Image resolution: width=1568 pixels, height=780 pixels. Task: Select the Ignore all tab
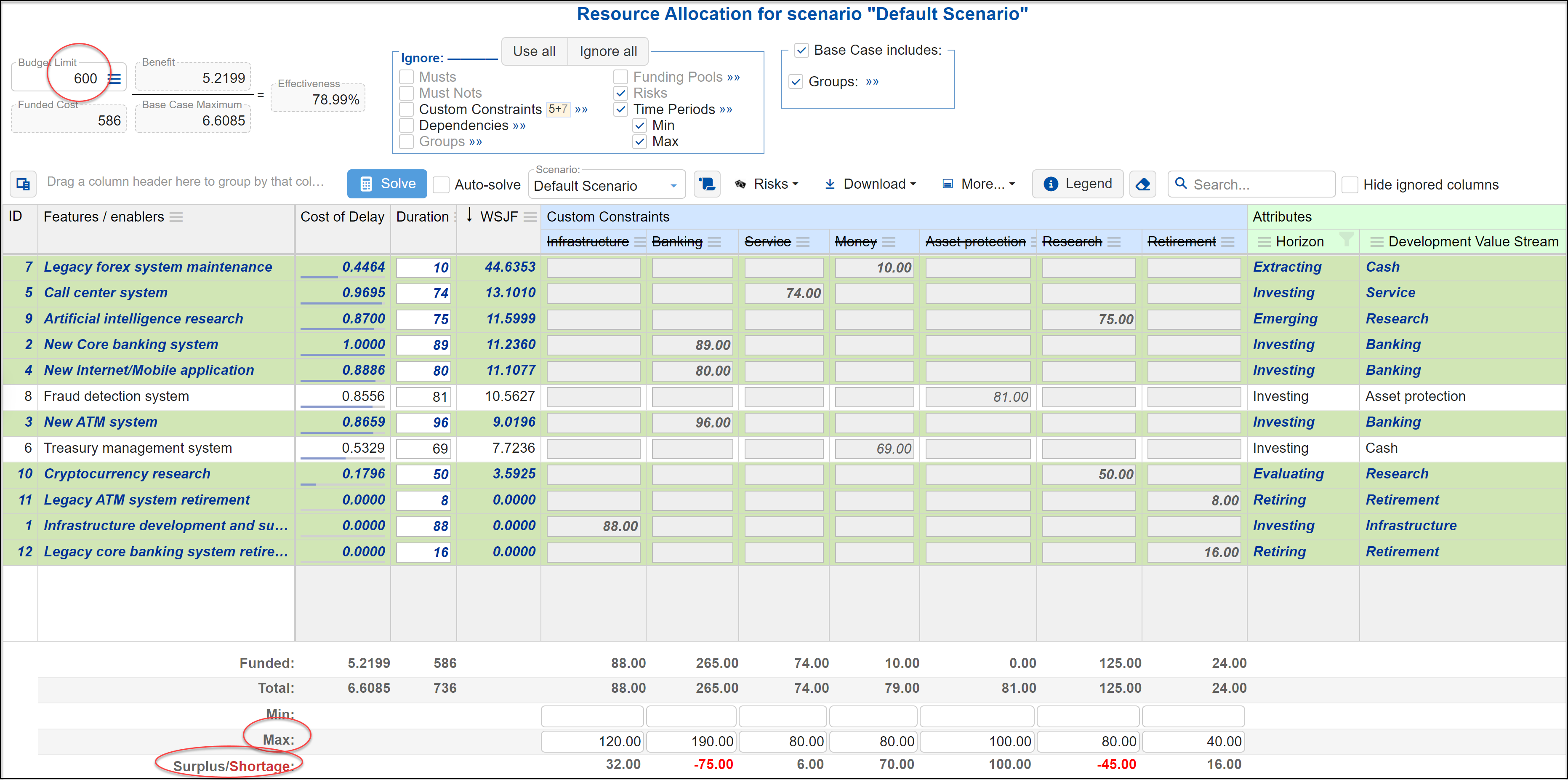pos(607,51)
